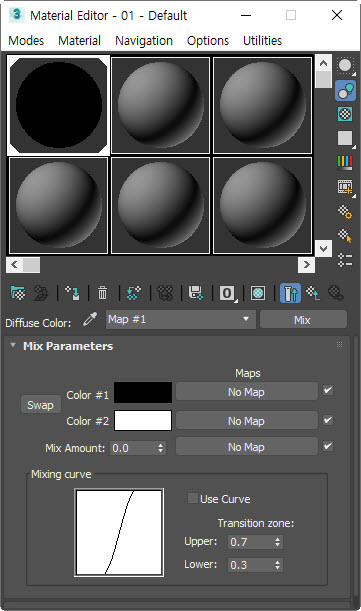Toggle the checkered Background icon
361x611 pixels.
coord(345,114)
